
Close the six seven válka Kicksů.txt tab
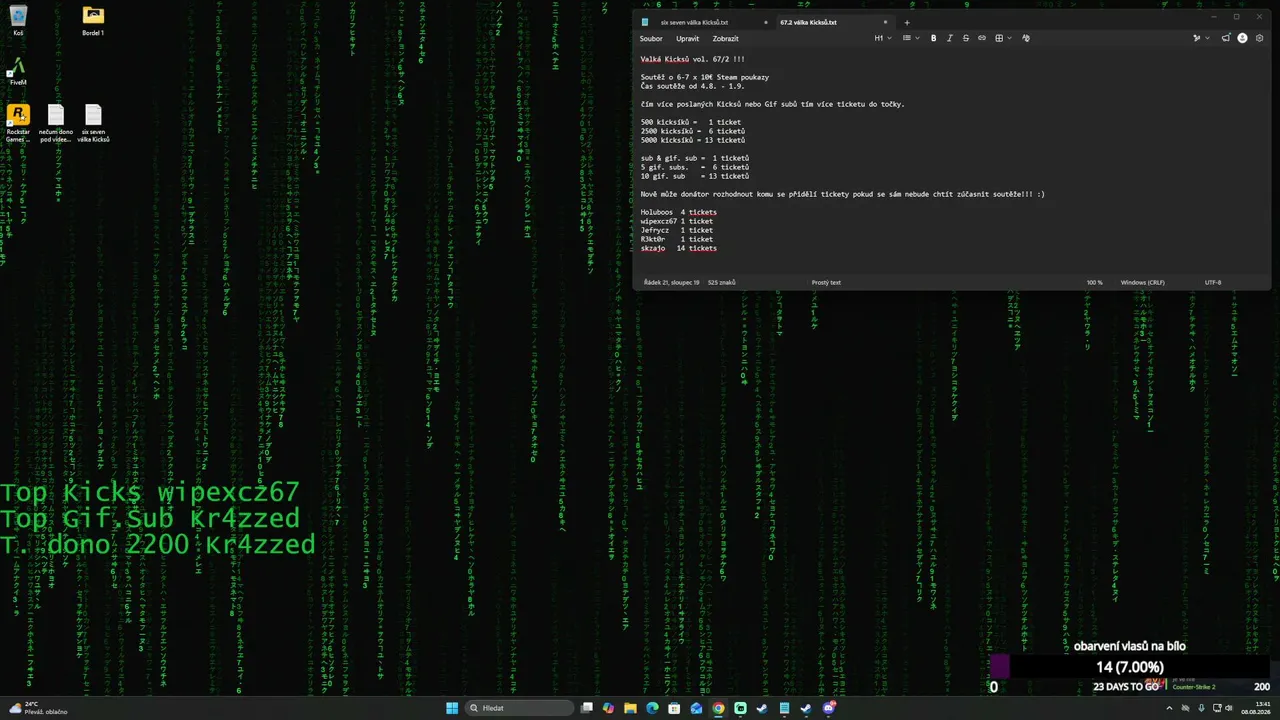pyautogui.click(x=766, y=22)
